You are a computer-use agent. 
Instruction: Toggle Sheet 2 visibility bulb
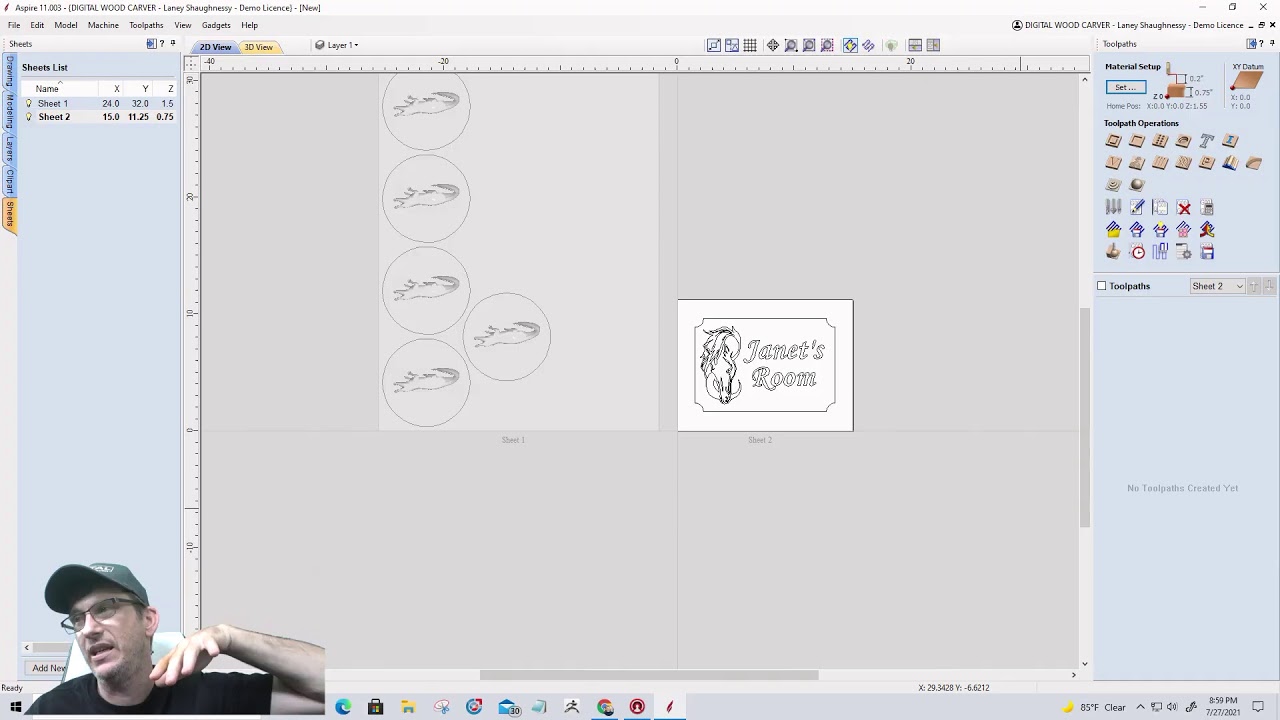point(29,117)
